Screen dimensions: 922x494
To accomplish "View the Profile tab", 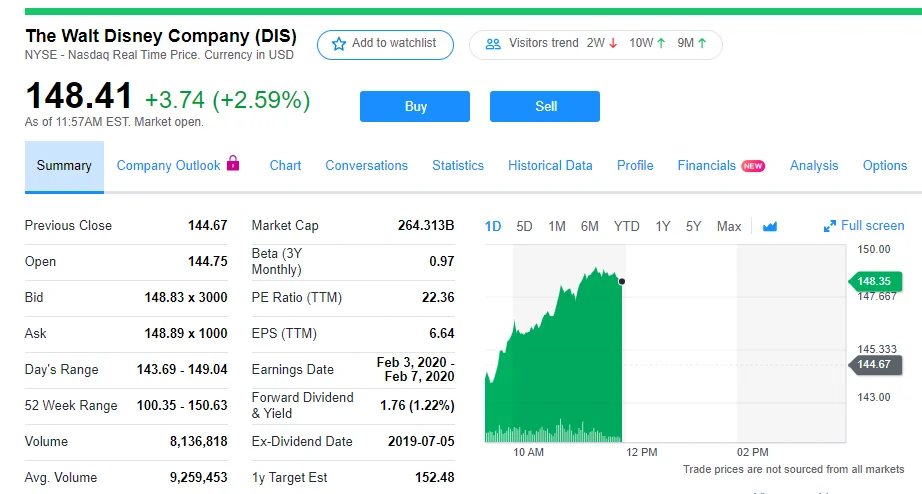I will [635, 166].
